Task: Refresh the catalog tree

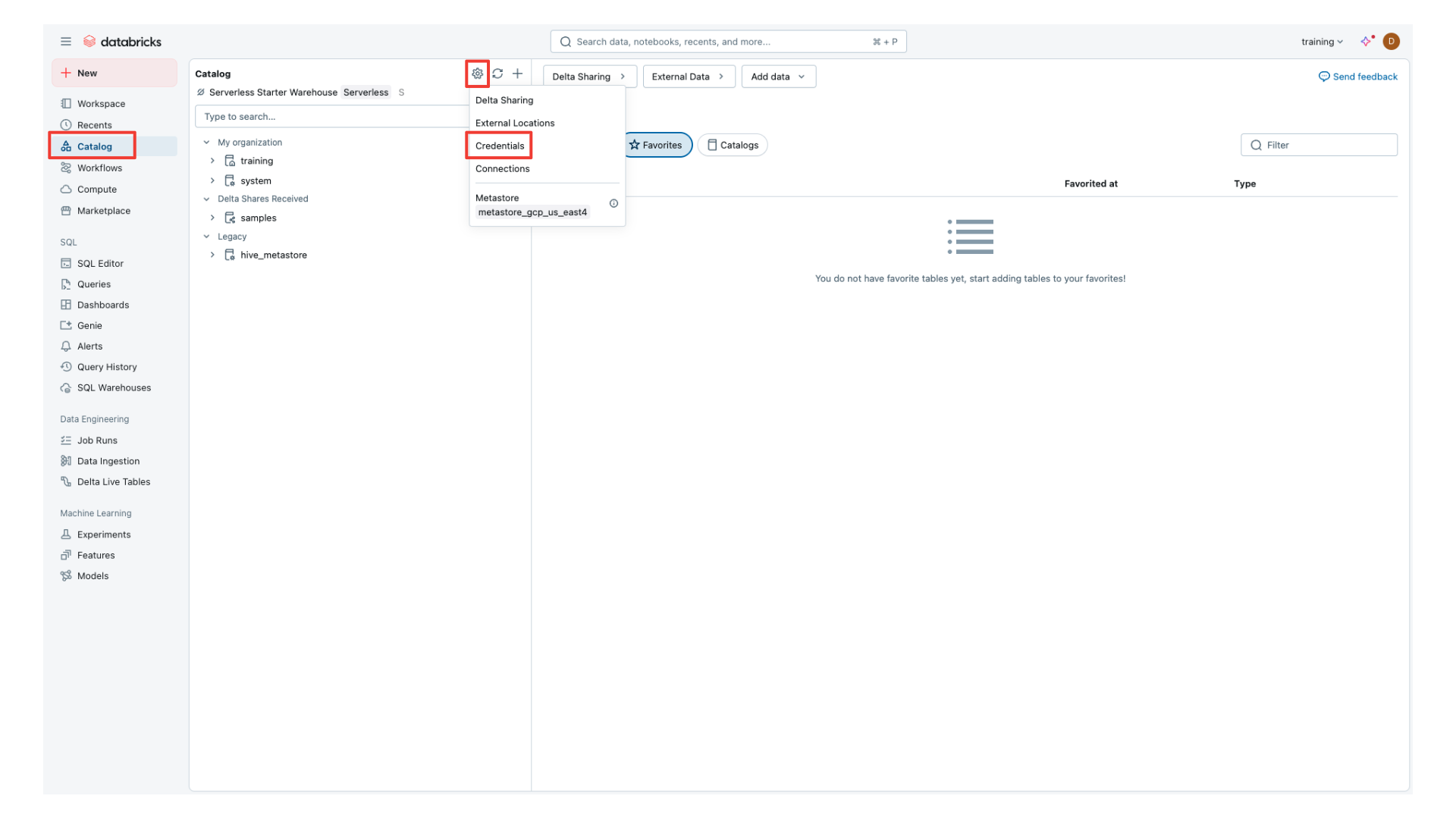Action: tap(497, 74)
